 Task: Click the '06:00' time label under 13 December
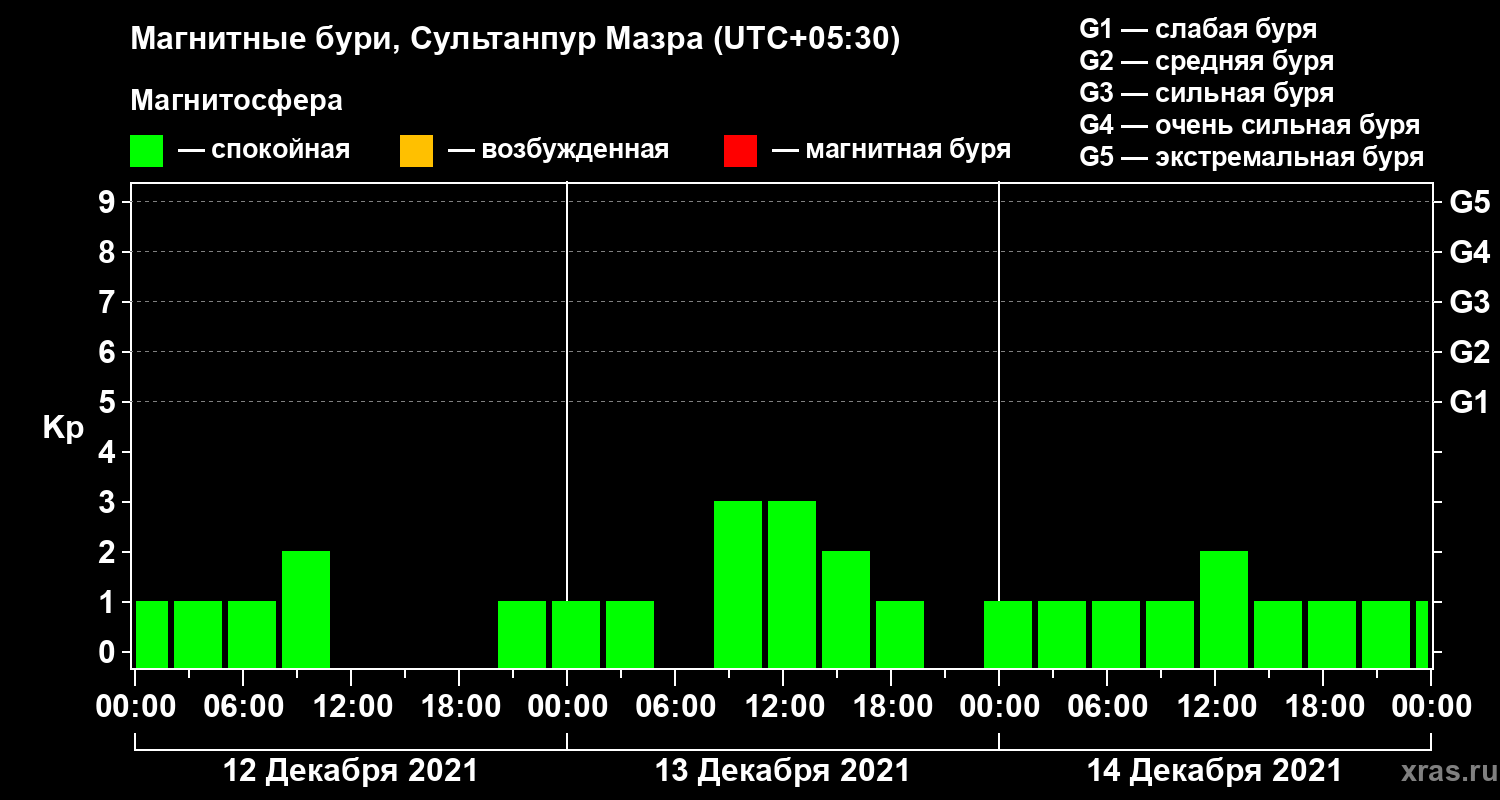pyautogui.click(x=675, y=706)
